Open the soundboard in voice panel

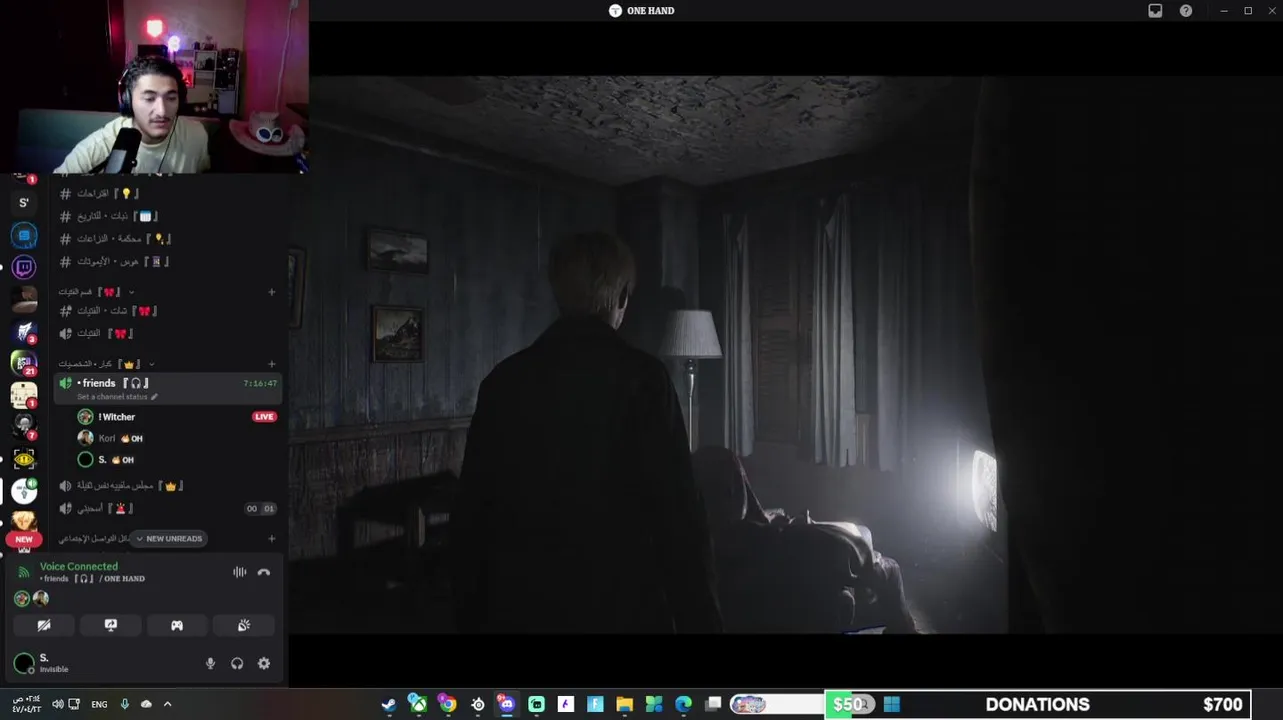(243, 625)
